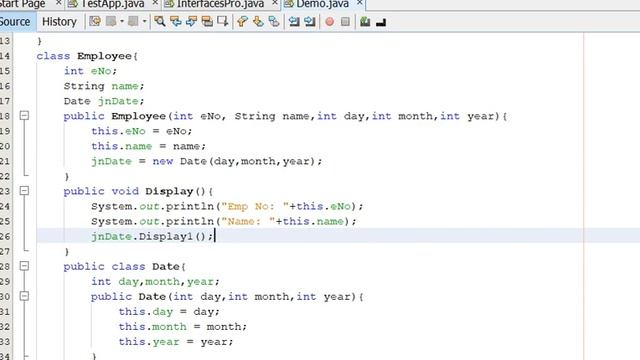
Task: Click the Comment toolbar icon
Action: 365,21
